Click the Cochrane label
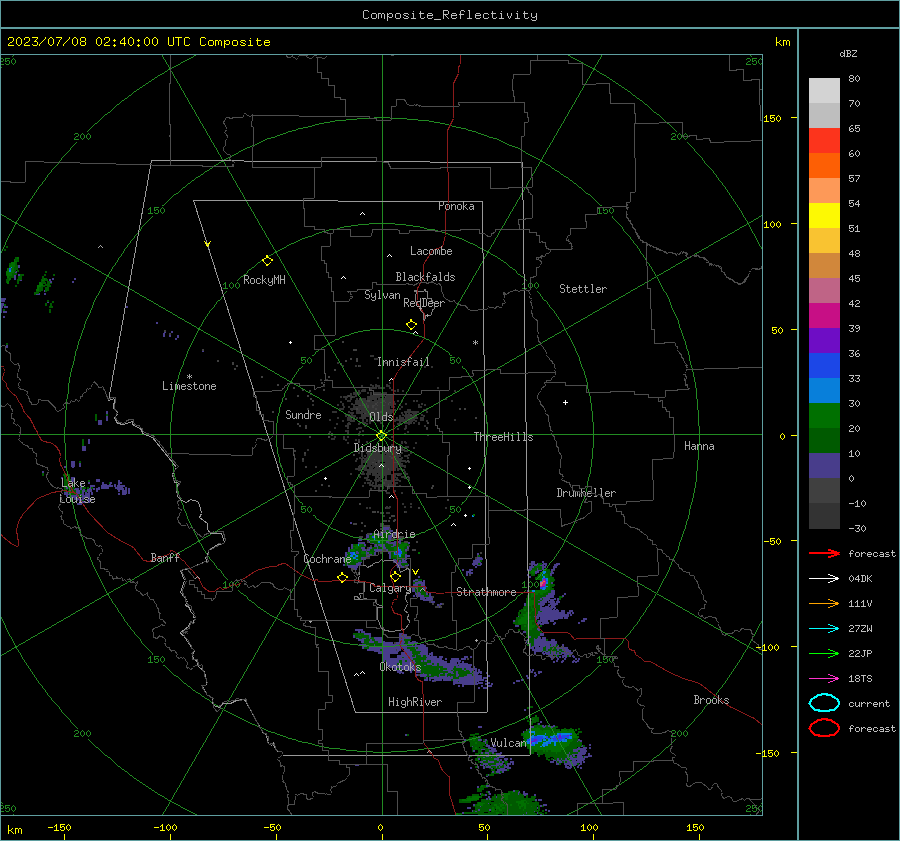900x841 pixels. pos(327,559)
